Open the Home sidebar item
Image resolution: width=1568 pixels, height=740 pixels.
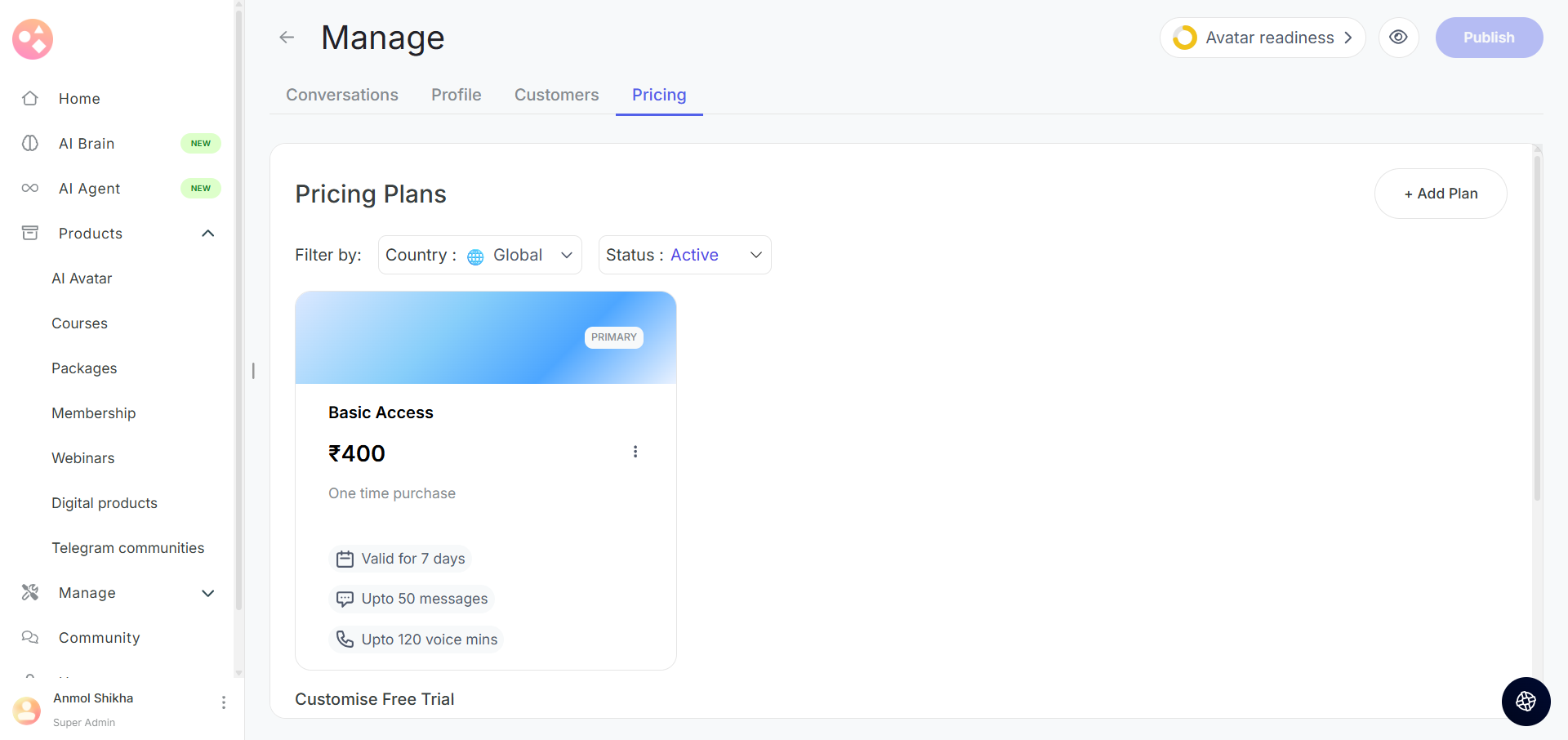tap(79, 99)
